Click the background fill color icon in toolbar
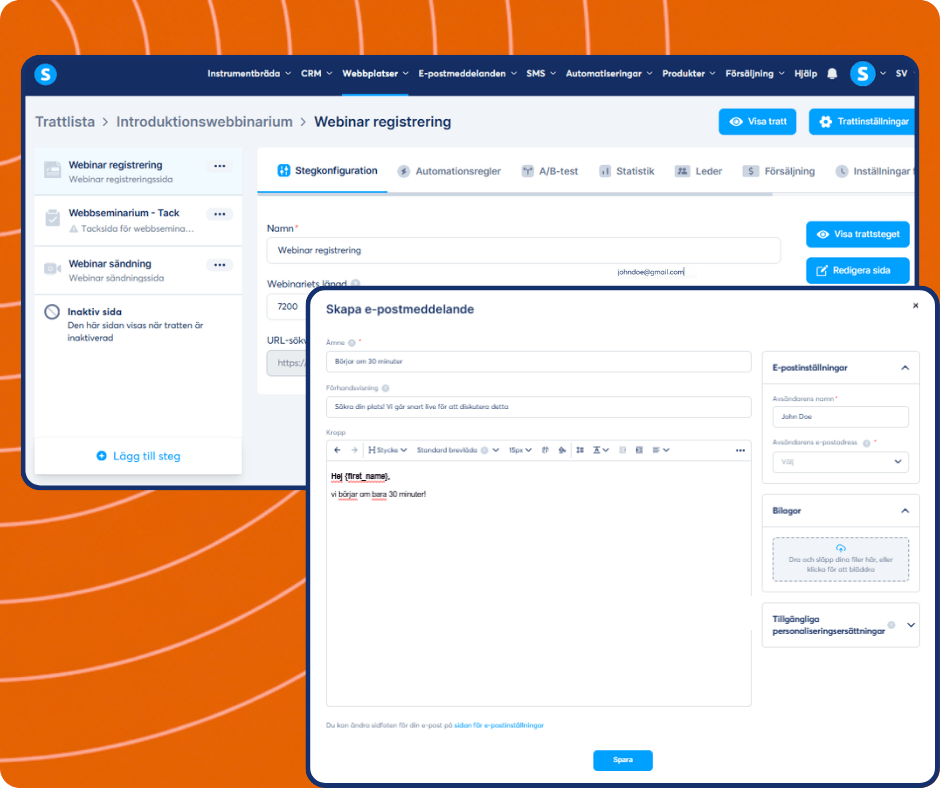This screenshot has height=788, width=940. click(562, 450)
